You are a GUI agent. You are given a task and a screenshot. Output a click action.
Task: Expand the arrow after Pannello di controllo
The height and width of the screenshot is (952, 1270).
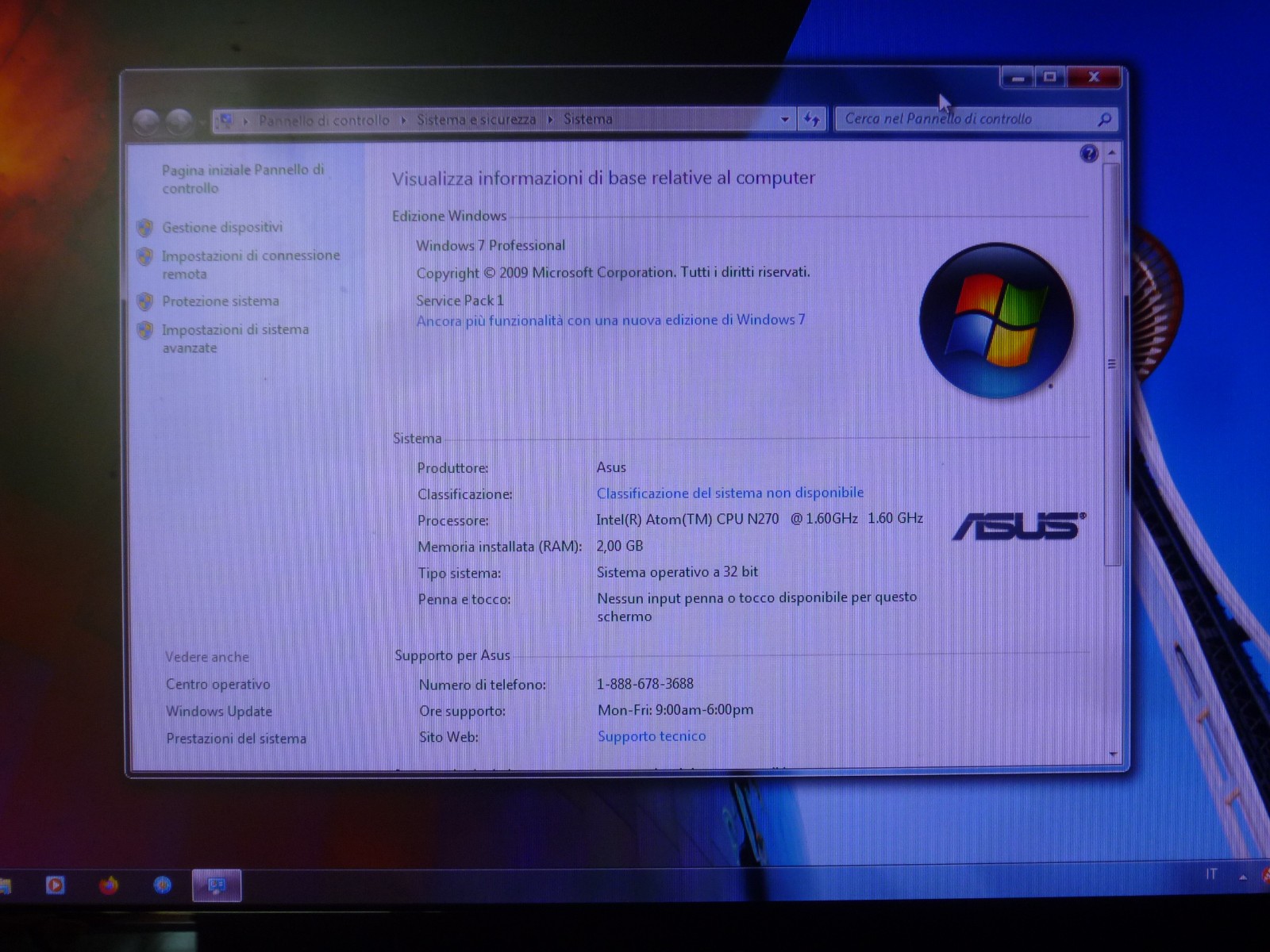click(403, 121)
